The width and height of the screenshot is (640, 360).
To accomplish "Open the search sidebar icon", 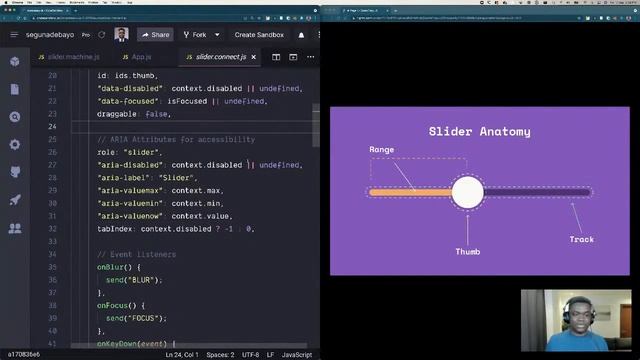I will click(x=15, y=117).
